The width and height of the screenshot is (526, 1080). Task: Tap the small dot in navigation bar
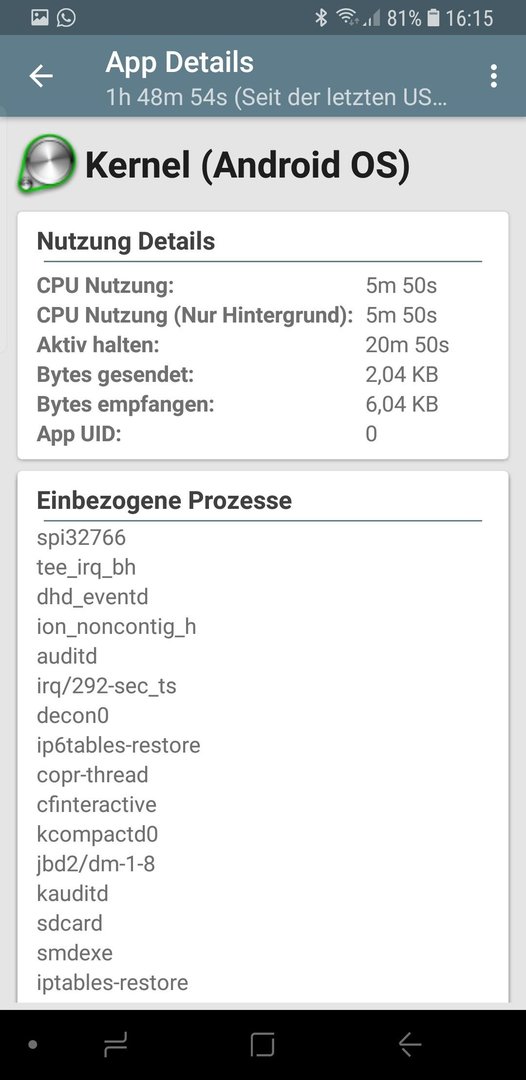32,1045
